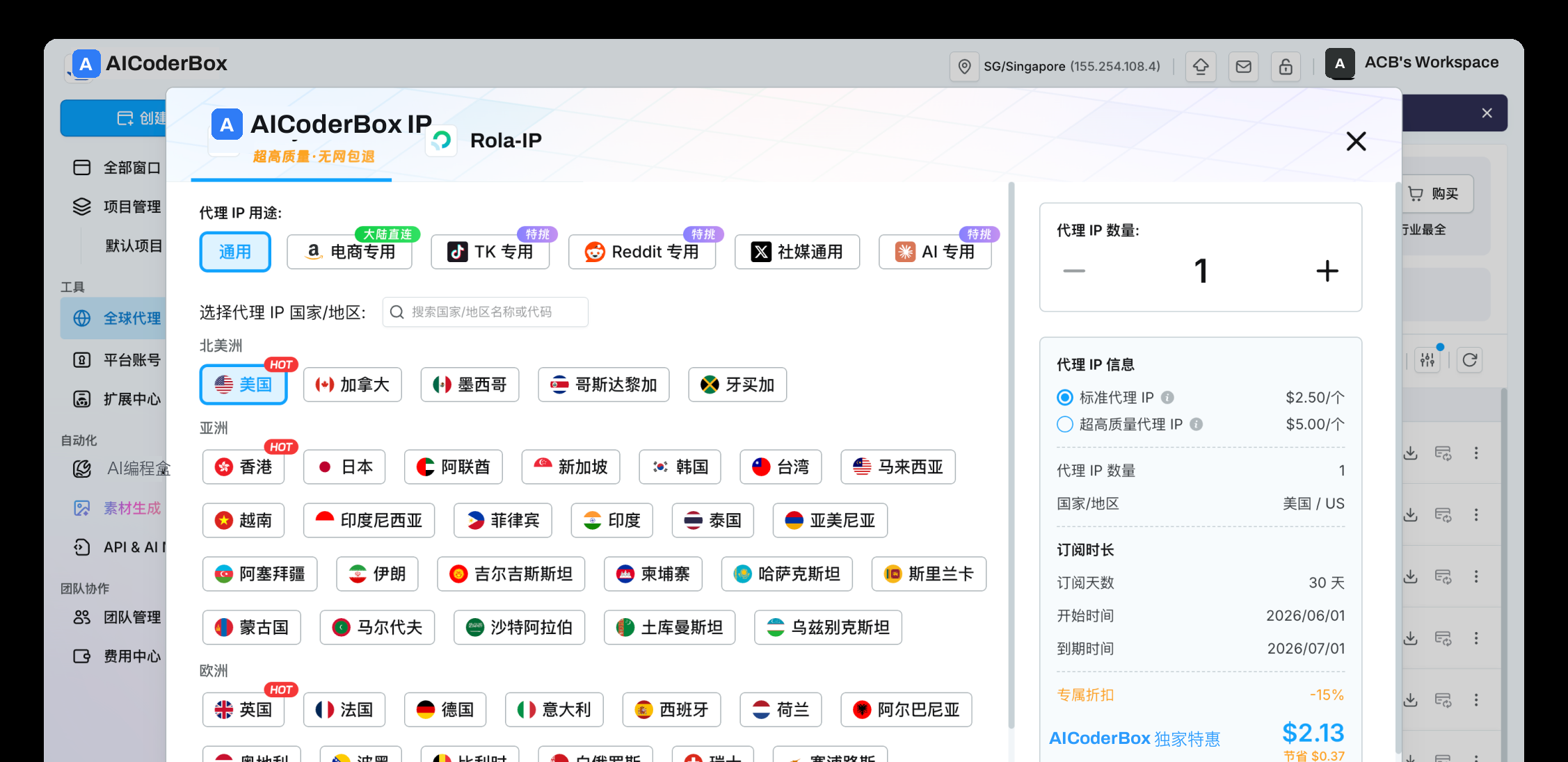The image size is (1568, 762).
Task: Select 全球代理 in the sidebar
Action: (113, 318)
